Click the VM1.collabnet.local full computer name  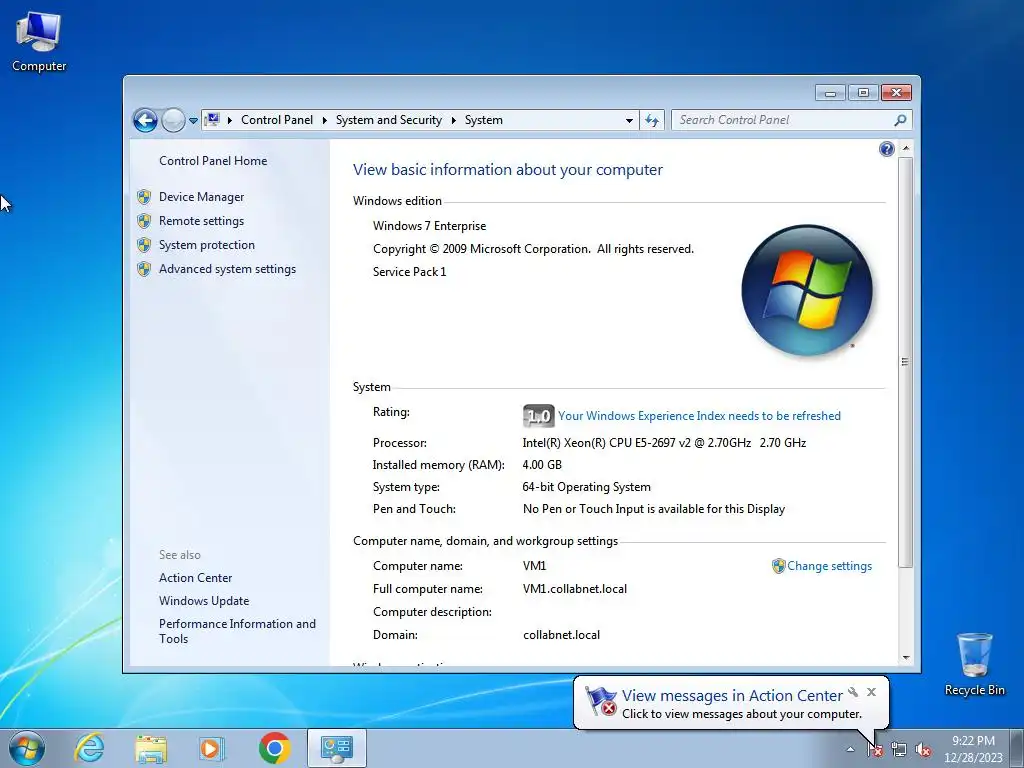click(x=575, y=589)
